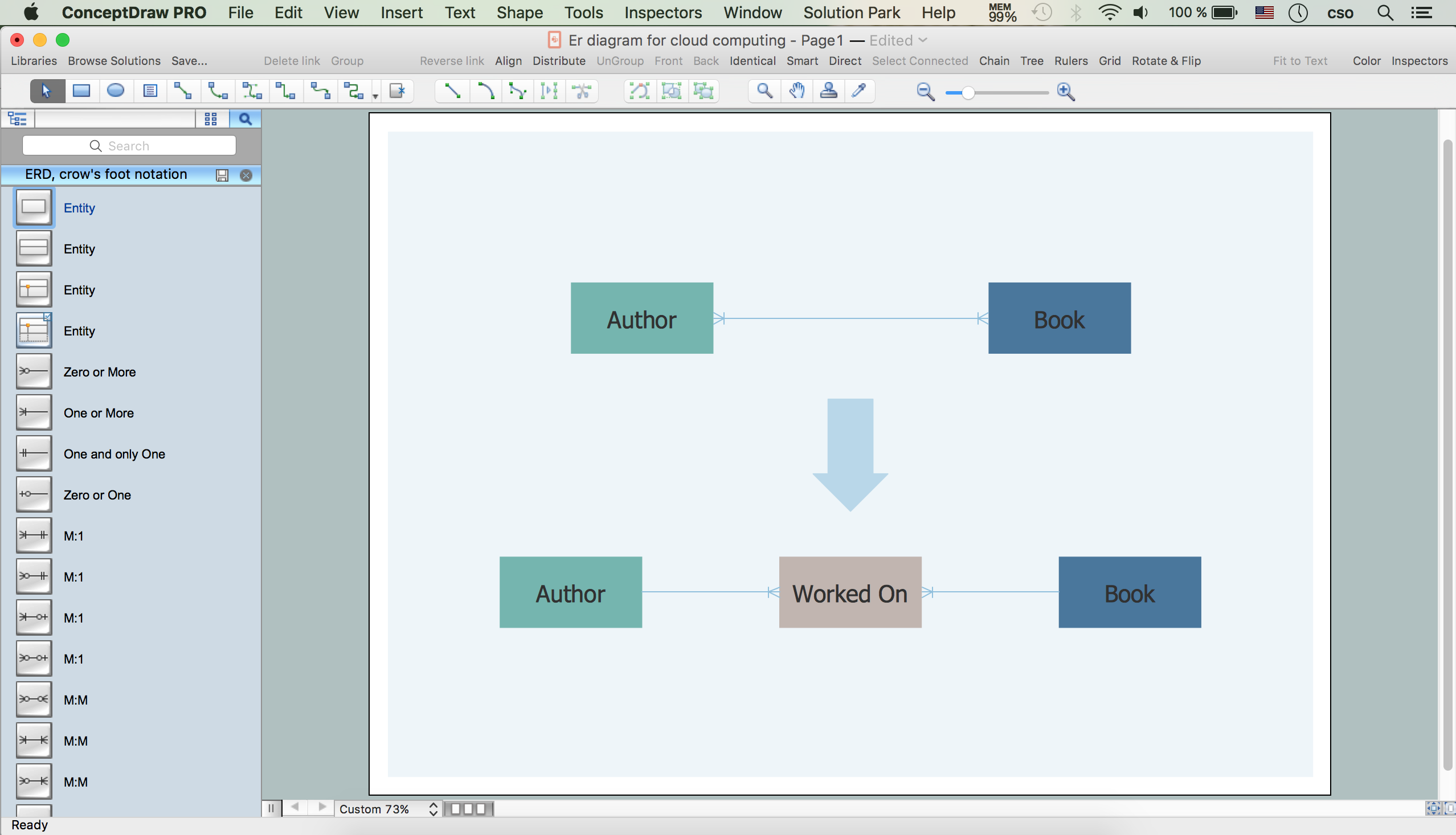
Task: Select the Rectangle shape tool
Action: 80,90
